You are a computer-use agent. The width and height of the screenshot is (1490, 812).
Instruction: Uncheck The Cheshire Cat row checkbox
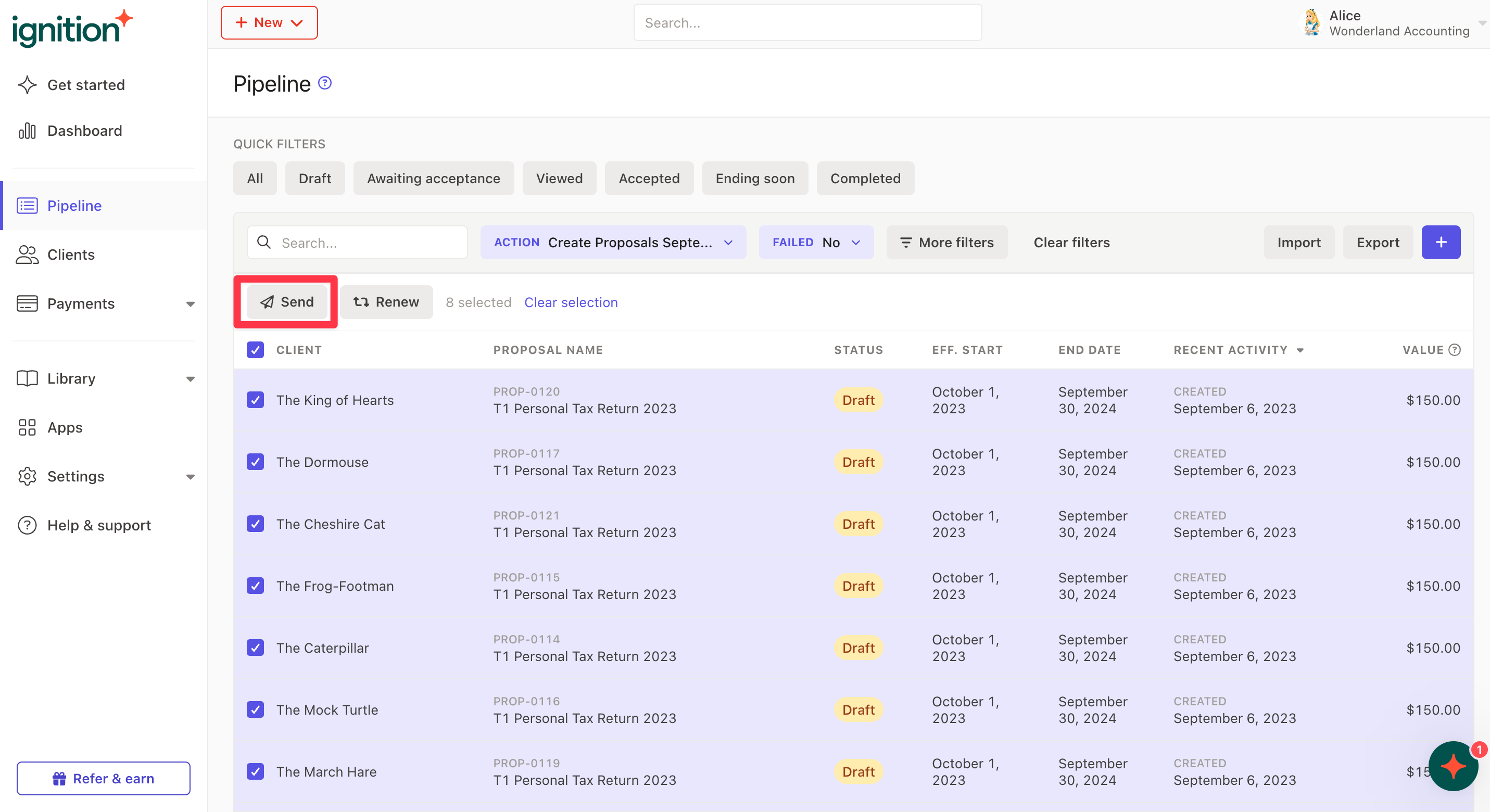[255, 524]
